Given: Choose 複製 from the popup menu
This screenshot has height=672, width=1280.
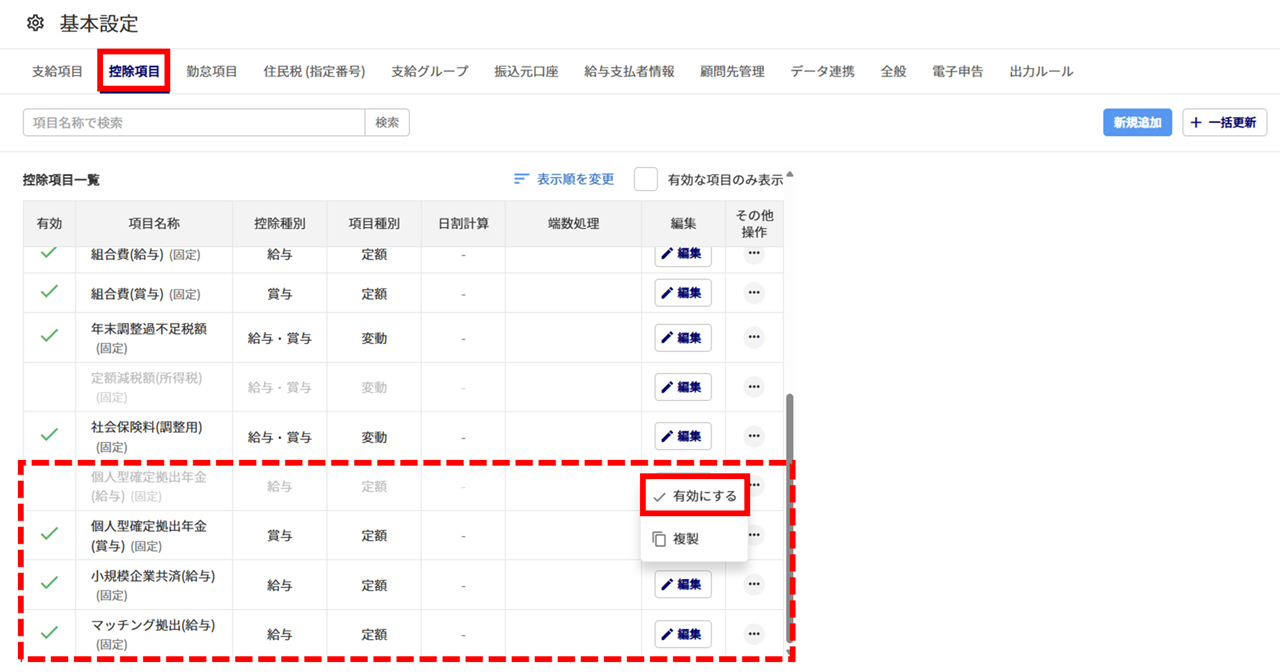Looking at the screenshot, I should click(x=686, y=539).
